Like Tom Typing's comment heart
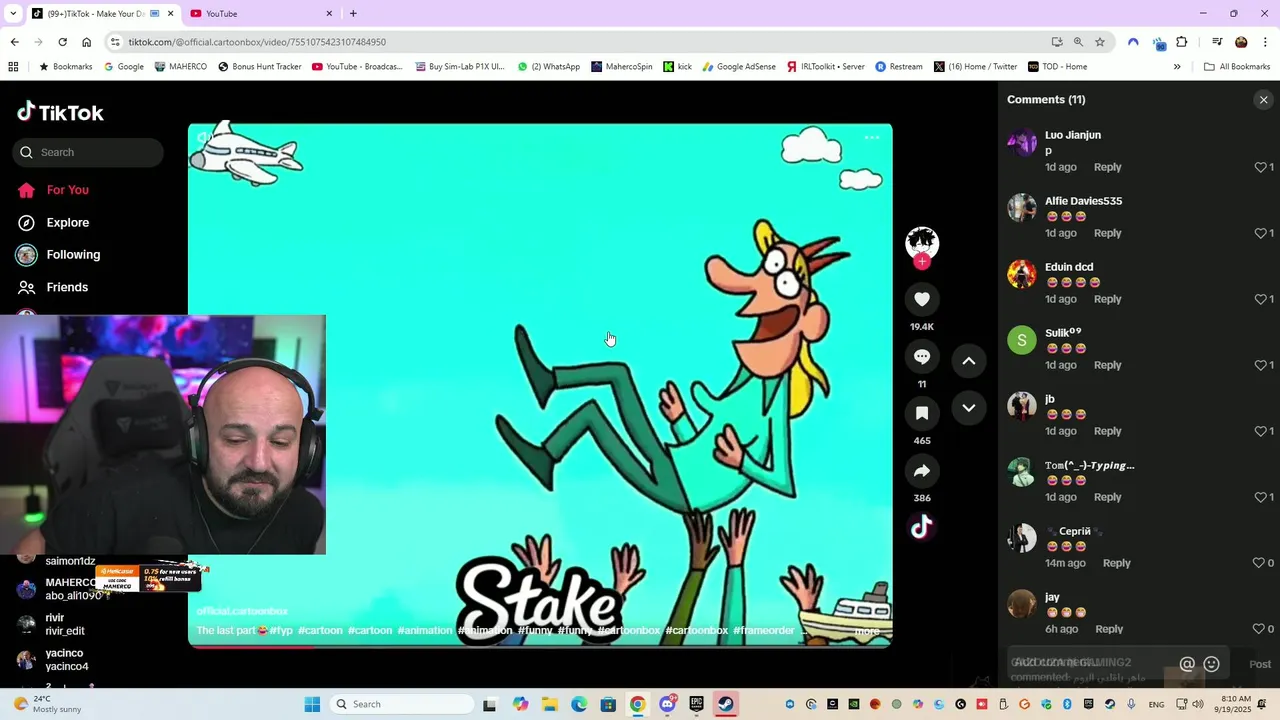The width and height of the screenshot is (1280, 720). (1260, 497)
